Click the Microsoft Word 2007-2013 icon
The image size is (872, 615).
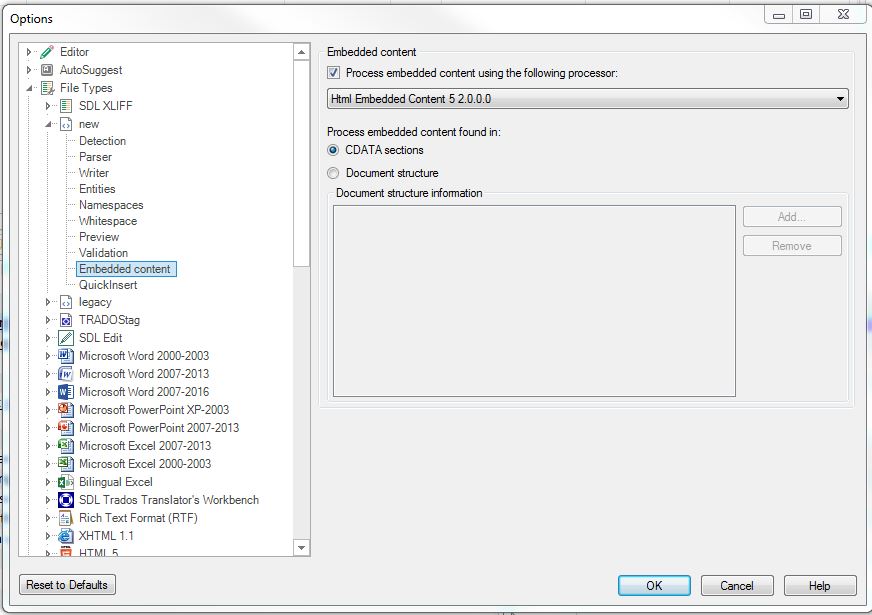66,374
